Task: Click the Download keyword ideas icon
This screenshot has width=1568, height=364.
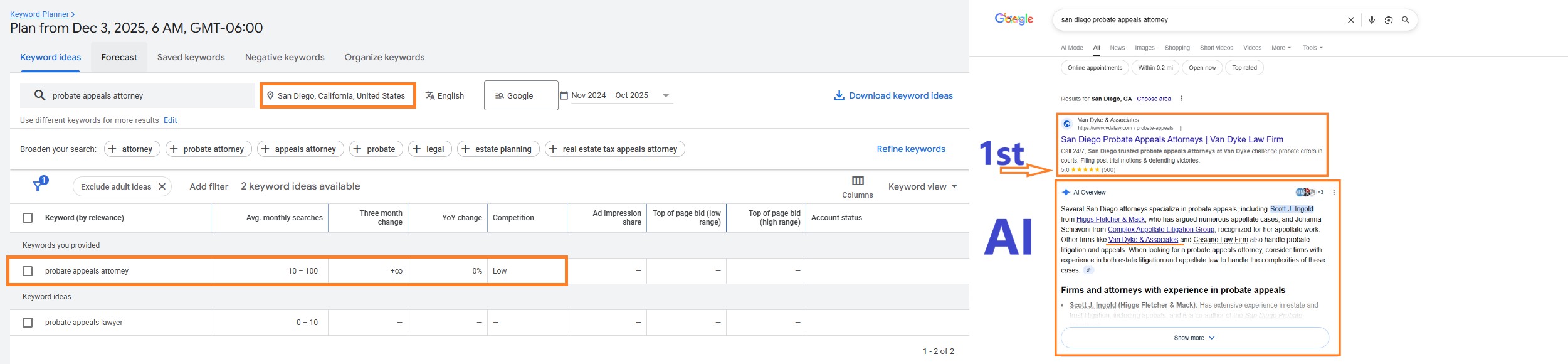Action: 838,95
